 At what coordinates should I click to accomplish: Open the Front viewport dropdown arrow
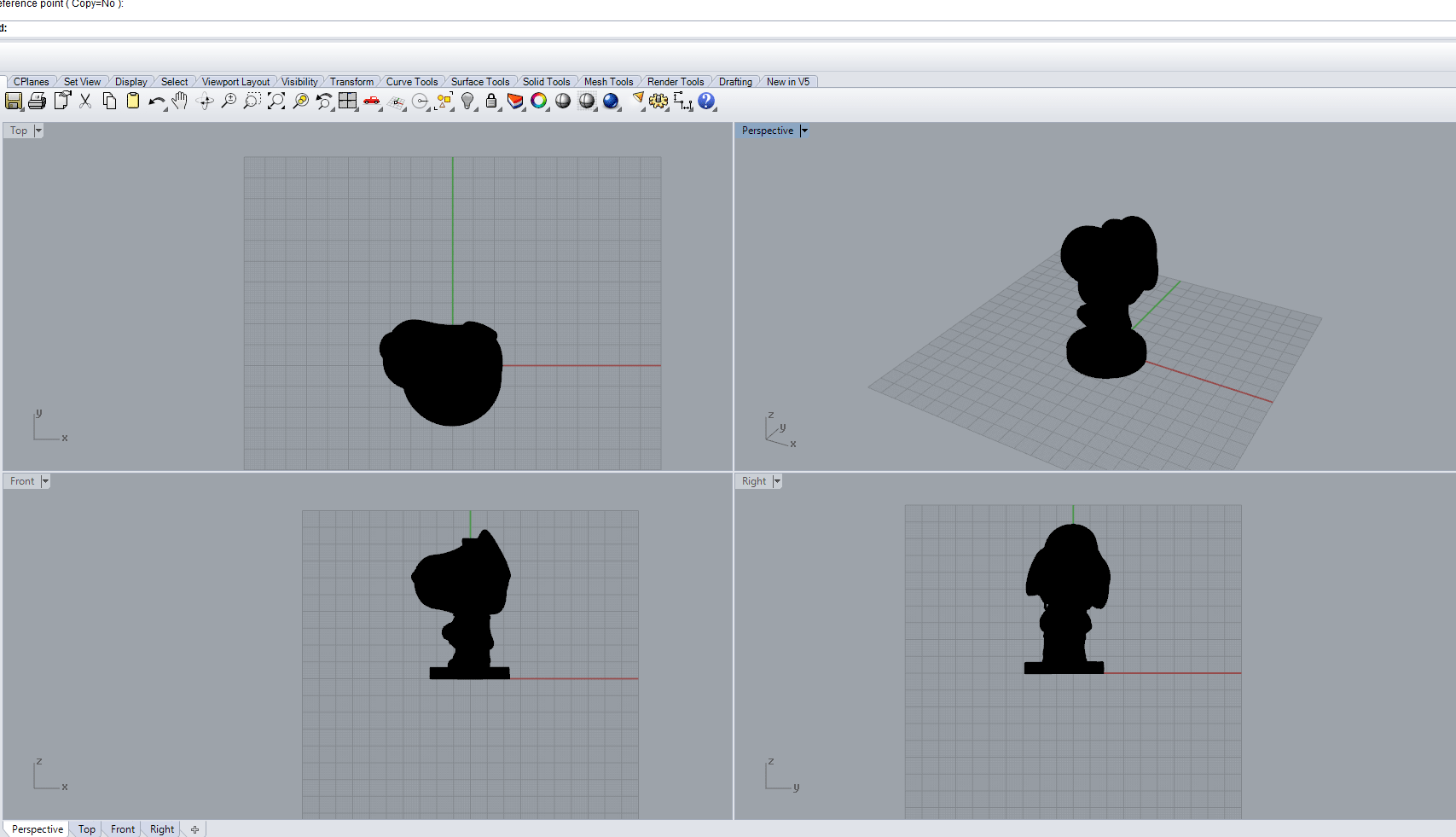(45, 481)
